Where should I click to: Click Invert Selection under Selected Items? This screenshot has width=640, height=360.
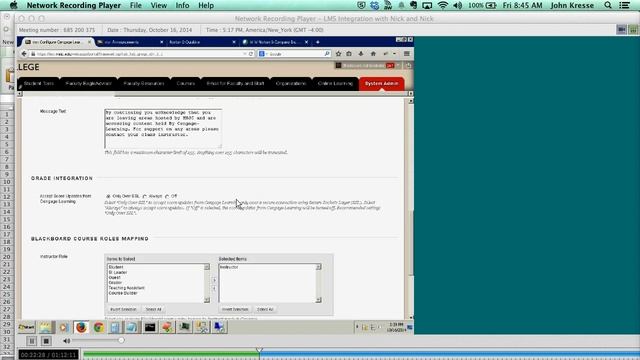coord(235,309)
